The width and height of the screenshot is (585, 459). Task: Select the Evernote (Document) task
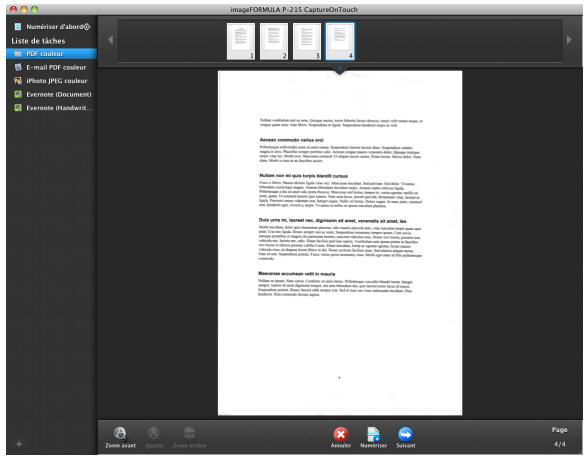51,94
